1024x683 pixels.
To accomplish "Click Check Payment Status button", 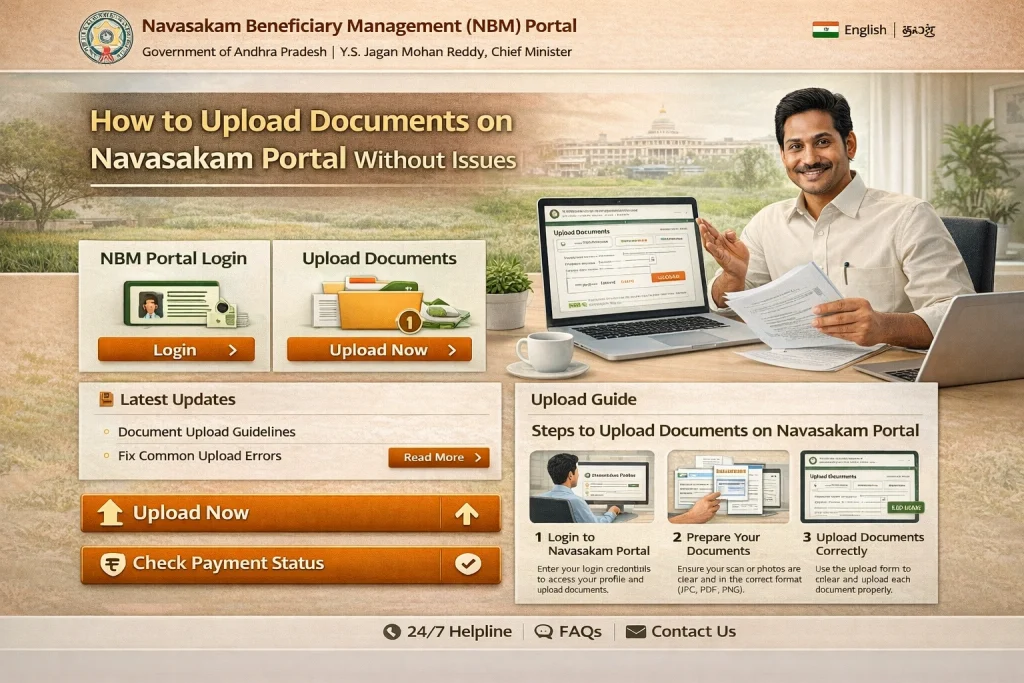I will [x=291, y=564].
